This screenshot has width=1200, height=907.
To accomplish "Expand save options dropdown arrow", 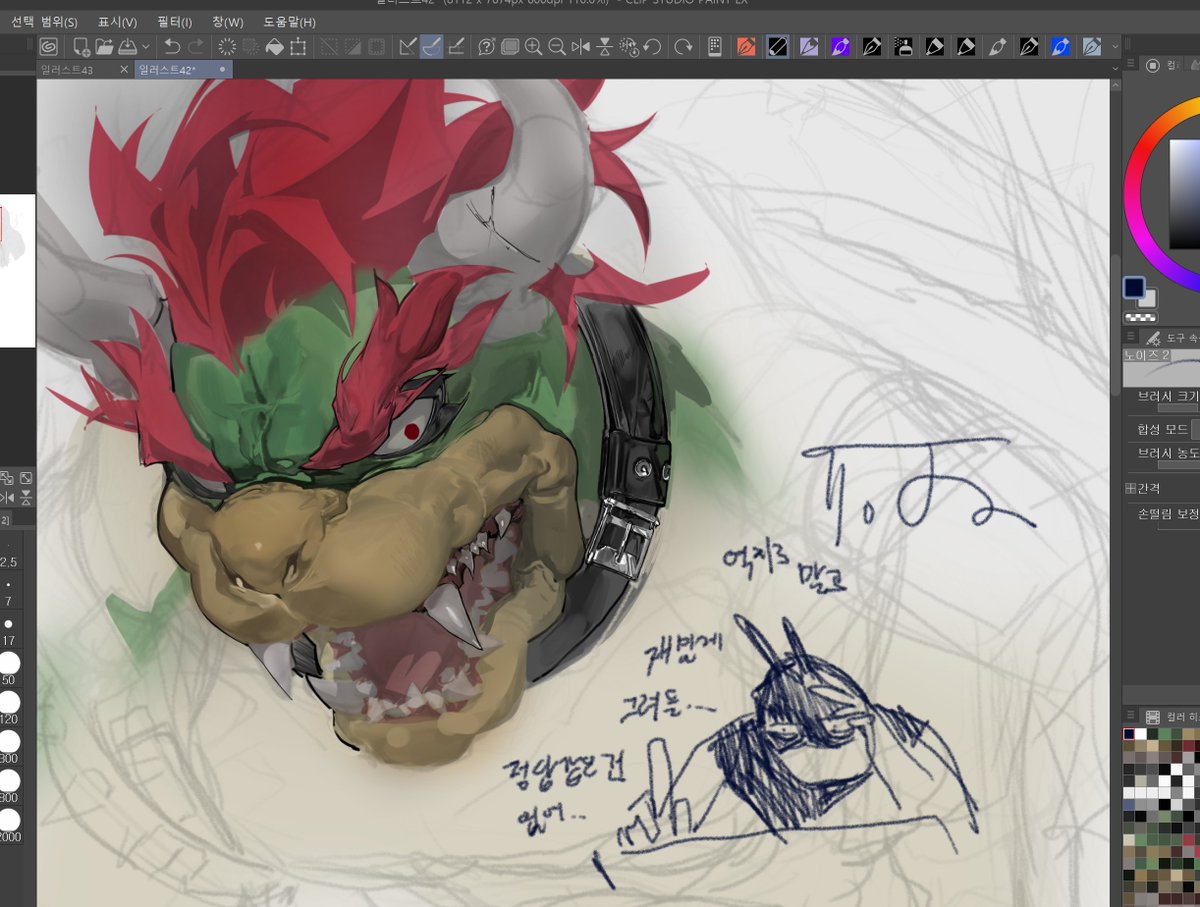I will coord(146,46).
